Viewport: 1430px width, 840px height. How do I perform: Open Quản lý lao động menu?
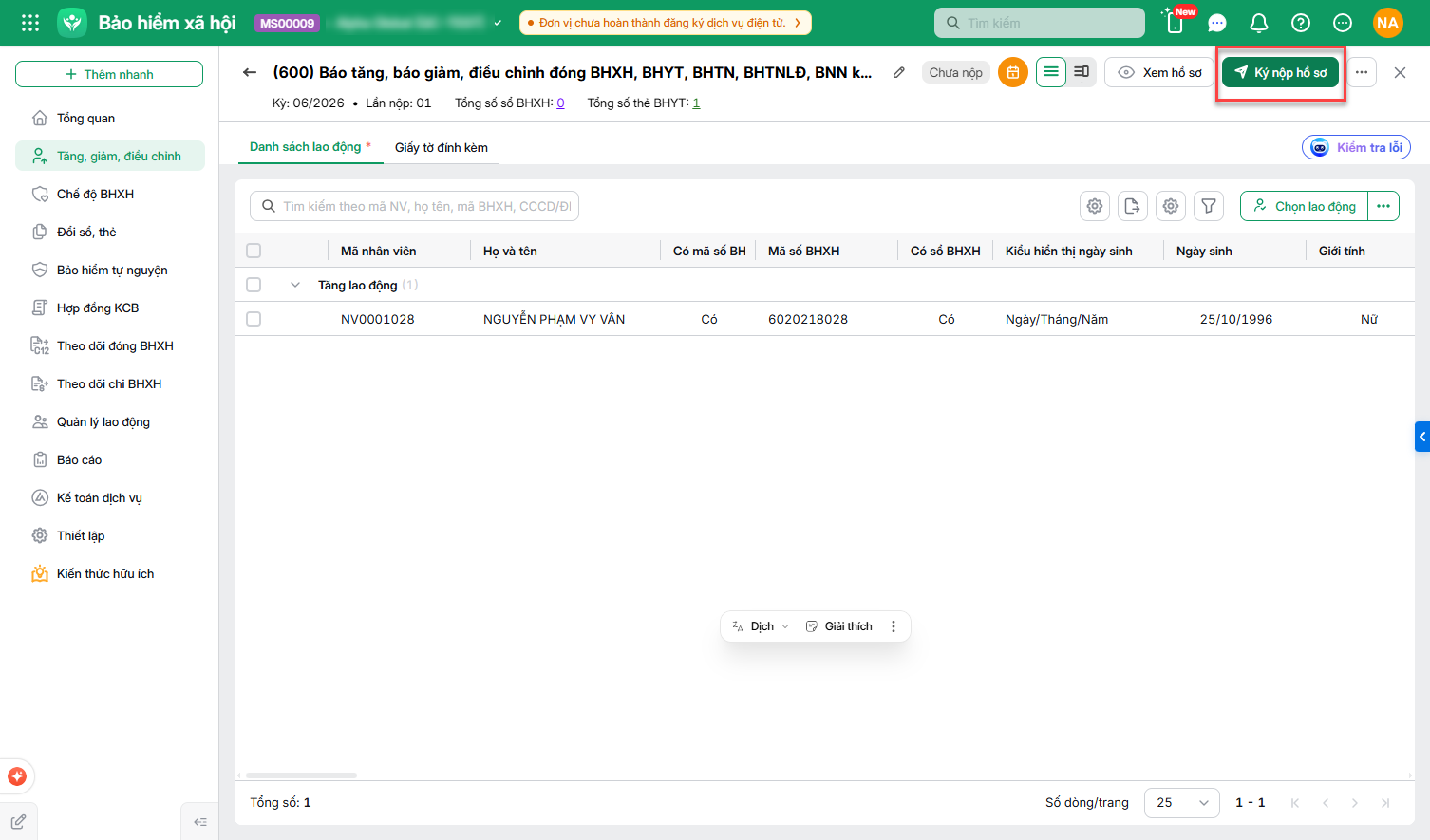(x=109, y=421)
